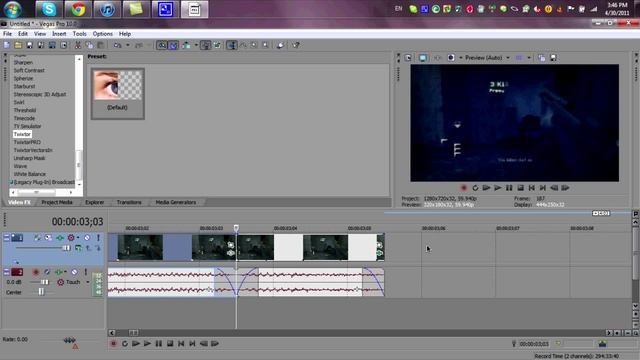This screenshot has width=640, height=360.
Task: Invert phase on audio track 2
Action: 47,272
